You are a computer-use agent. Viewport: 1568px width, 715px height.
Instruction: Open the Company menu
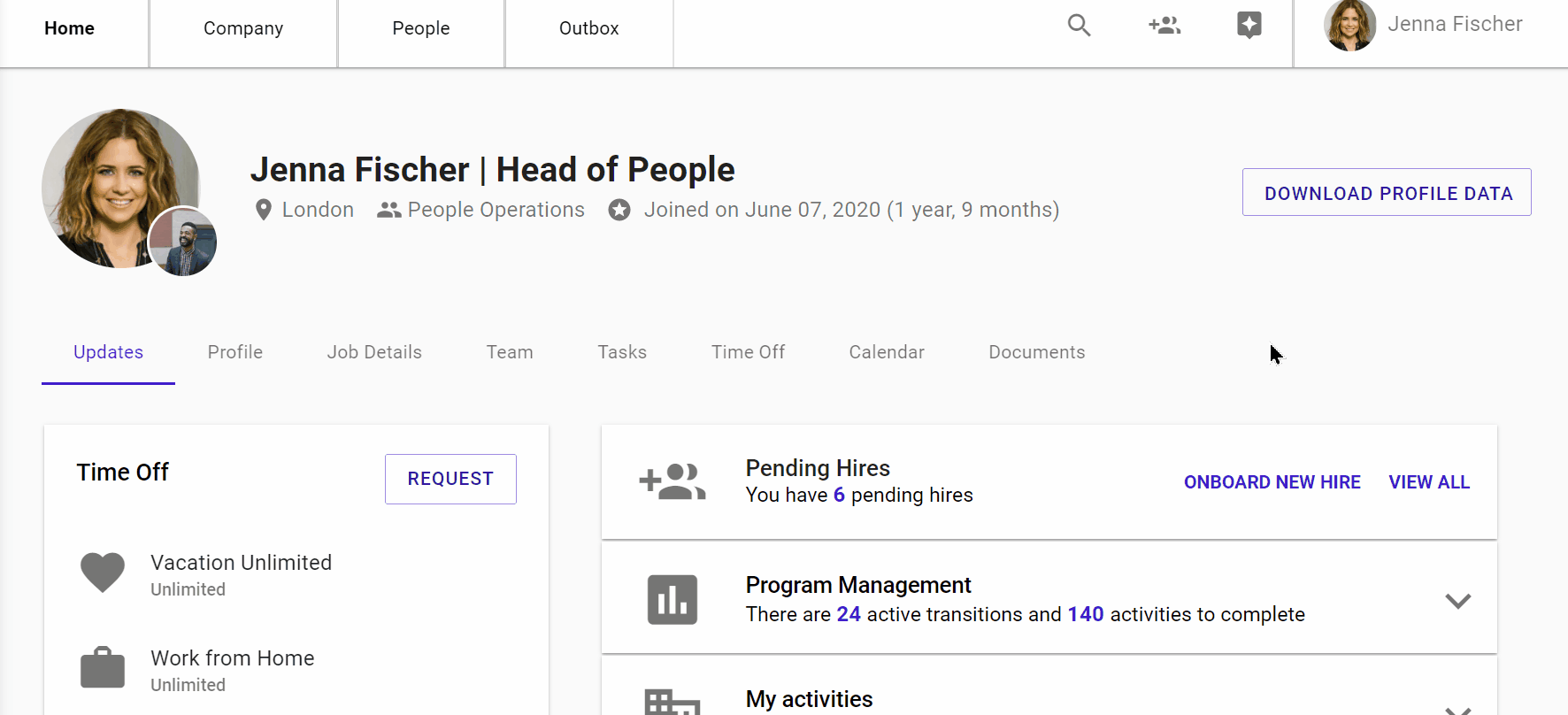coord(243,28)
